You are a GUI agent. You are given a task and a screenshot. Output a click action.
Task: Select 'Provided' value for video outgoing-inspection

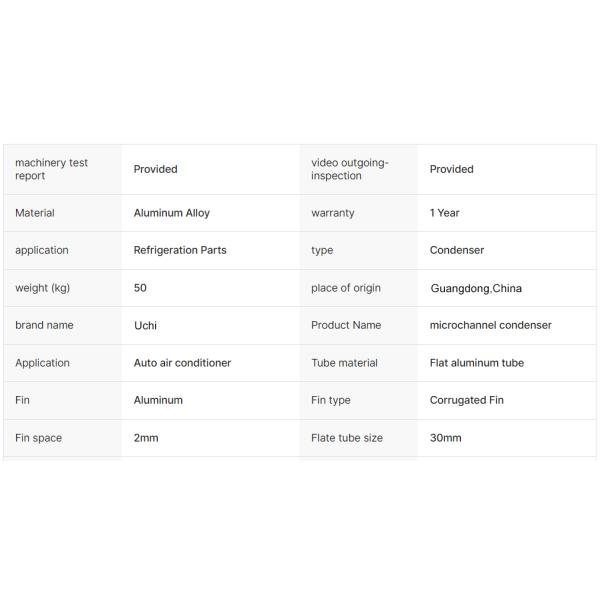pyautogui.click(x=451, y=169)
